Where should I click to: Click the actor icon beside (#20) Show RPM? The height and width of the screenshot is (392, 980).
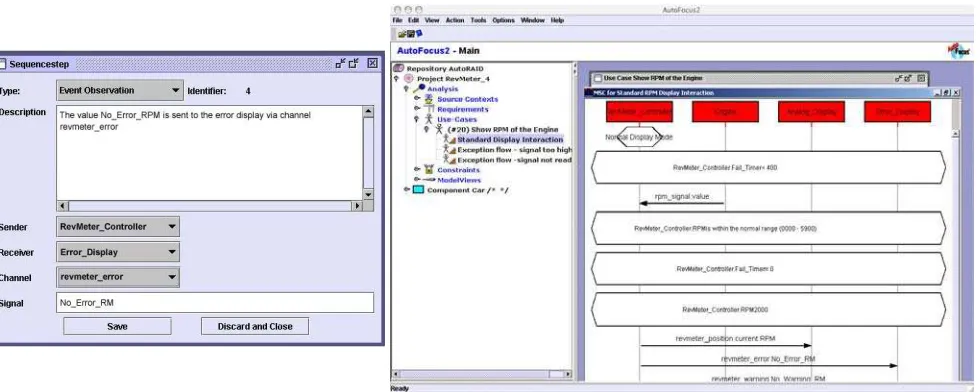[439, 129]
